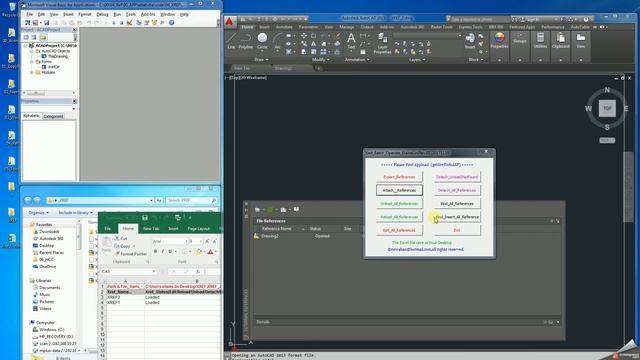
Task: Click the Export_References button
Action: coord(399,177)
